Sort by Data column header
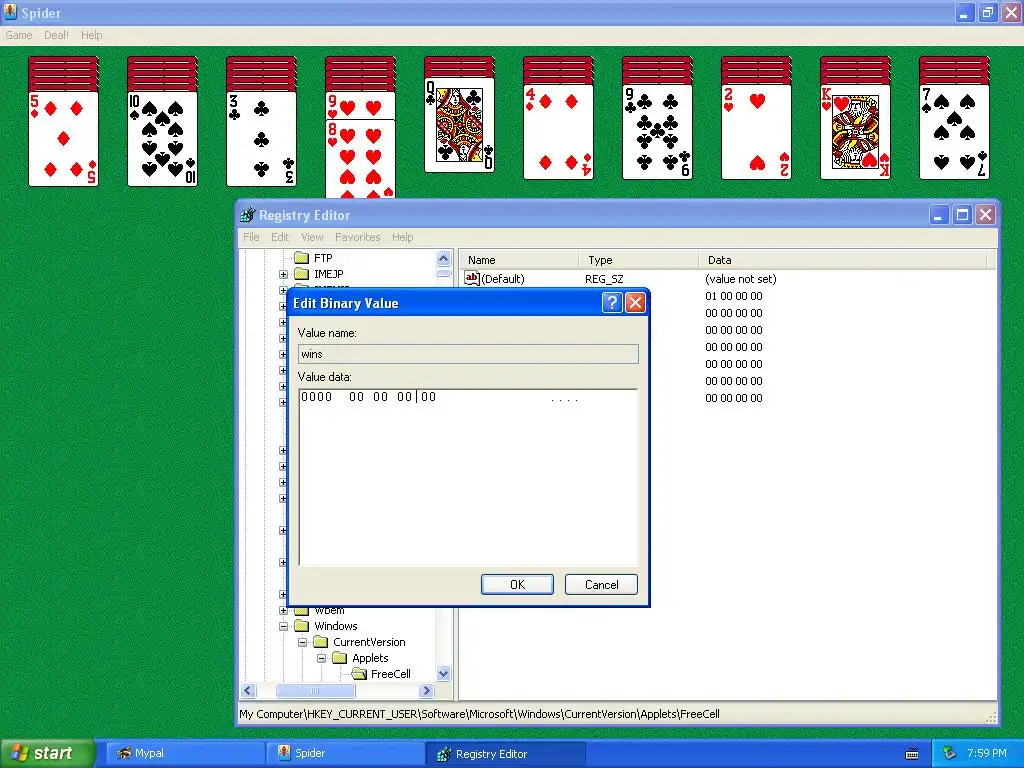 tap(842, 260)
